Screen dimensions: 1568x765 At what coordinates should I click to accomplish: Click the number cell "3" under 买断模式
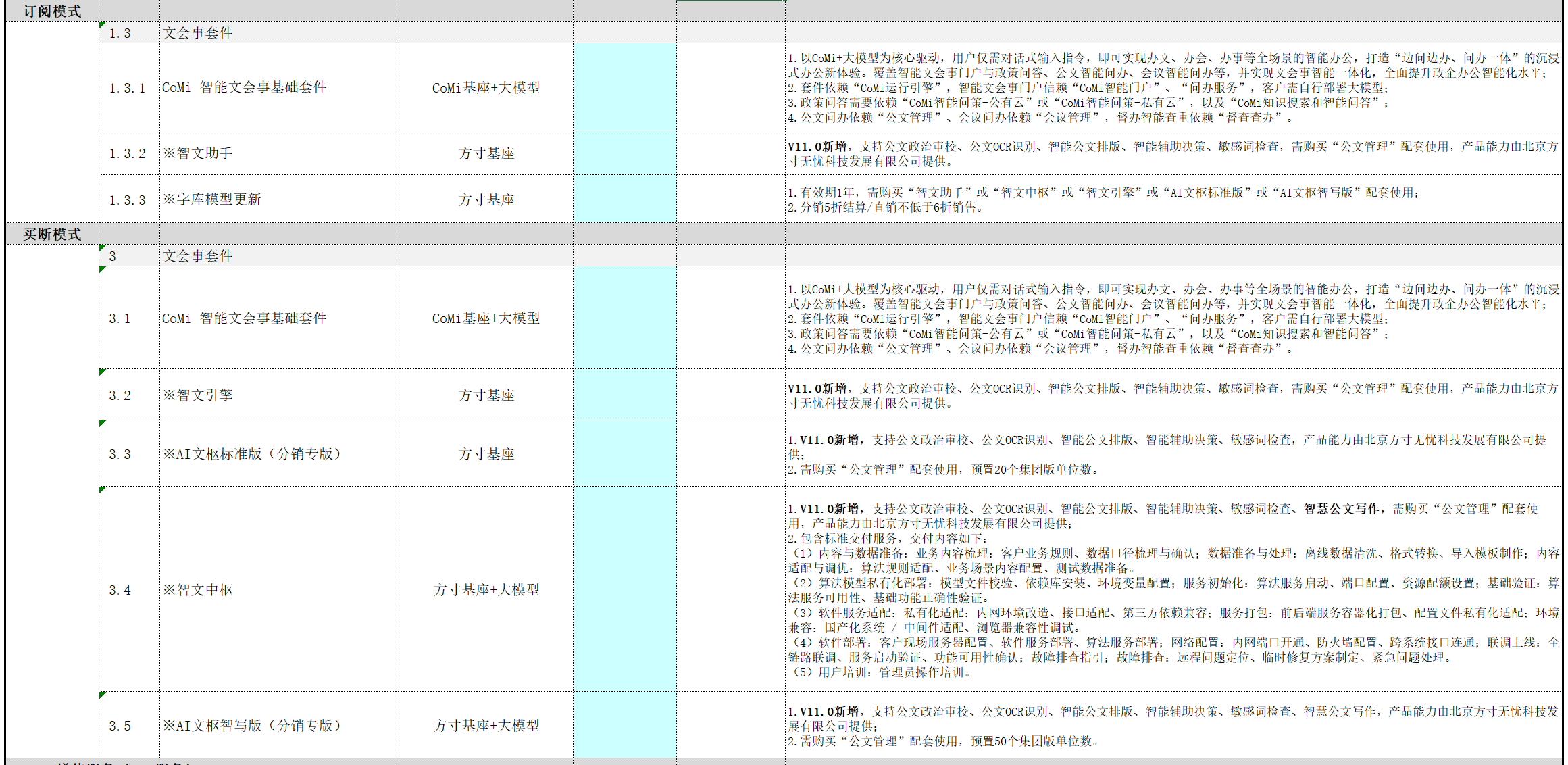(x=129, y=256)
